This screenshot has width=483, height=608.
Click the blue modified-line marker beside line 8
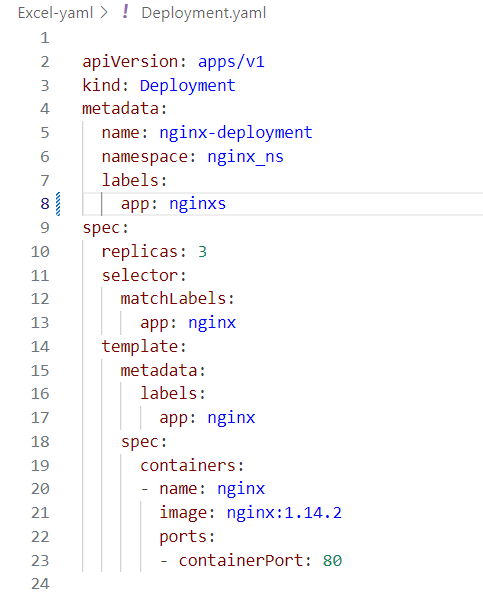(x=58, y=204)
